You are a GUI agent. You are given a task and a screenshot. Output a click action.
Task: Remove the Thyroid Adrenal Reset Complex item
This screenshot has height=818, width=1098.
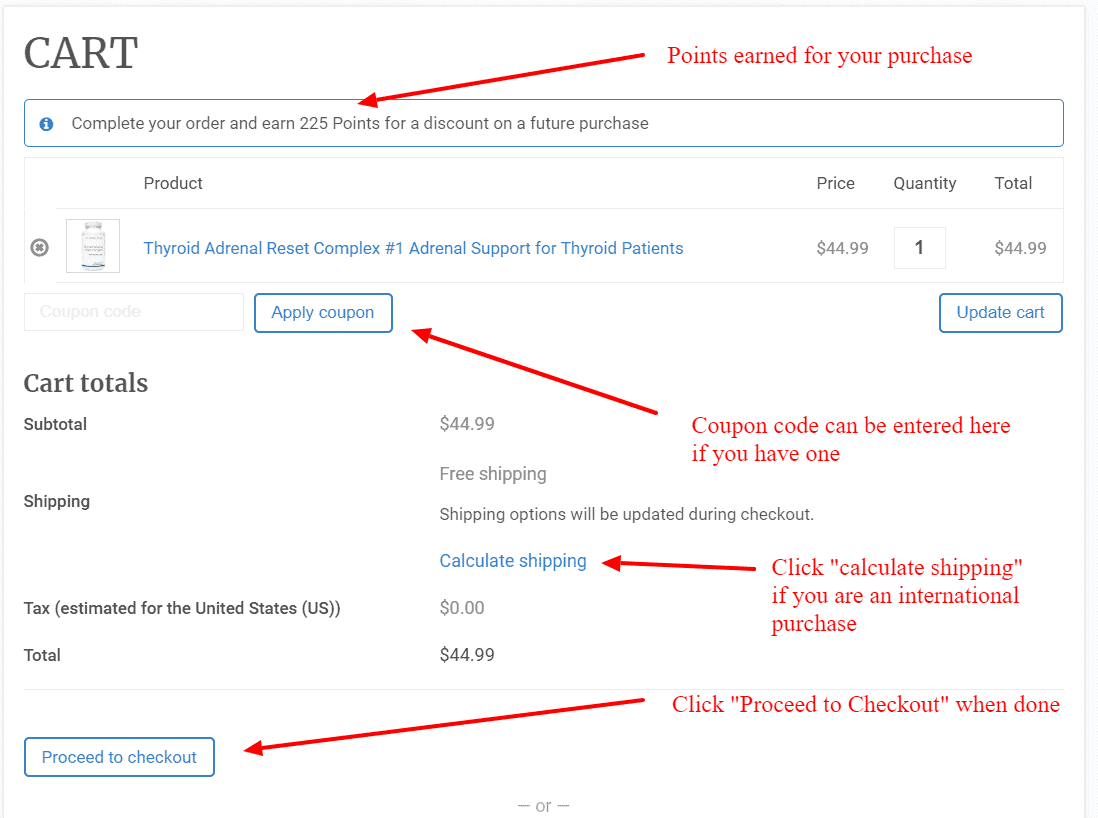(39, 247)
